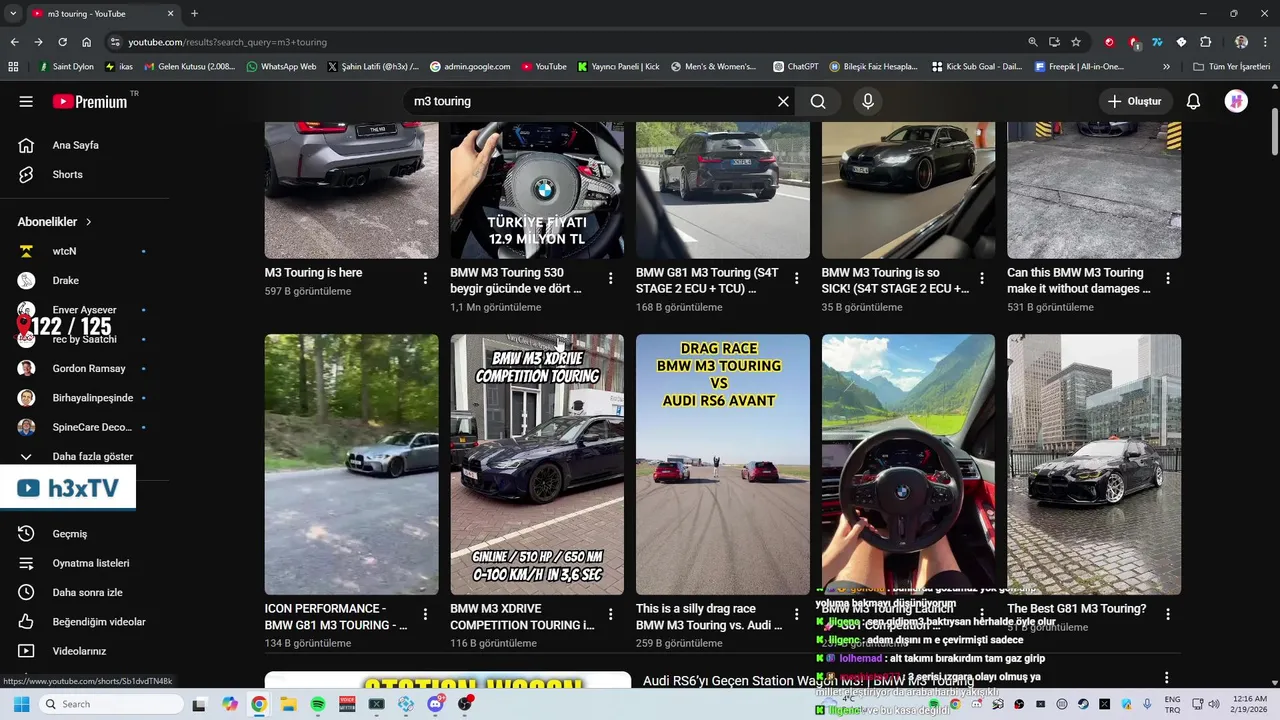Open title 'BMW M3 XDRIVE COMPETITION TOURING'
This screenshot has width=1280, height=720.
coord(522,616)
